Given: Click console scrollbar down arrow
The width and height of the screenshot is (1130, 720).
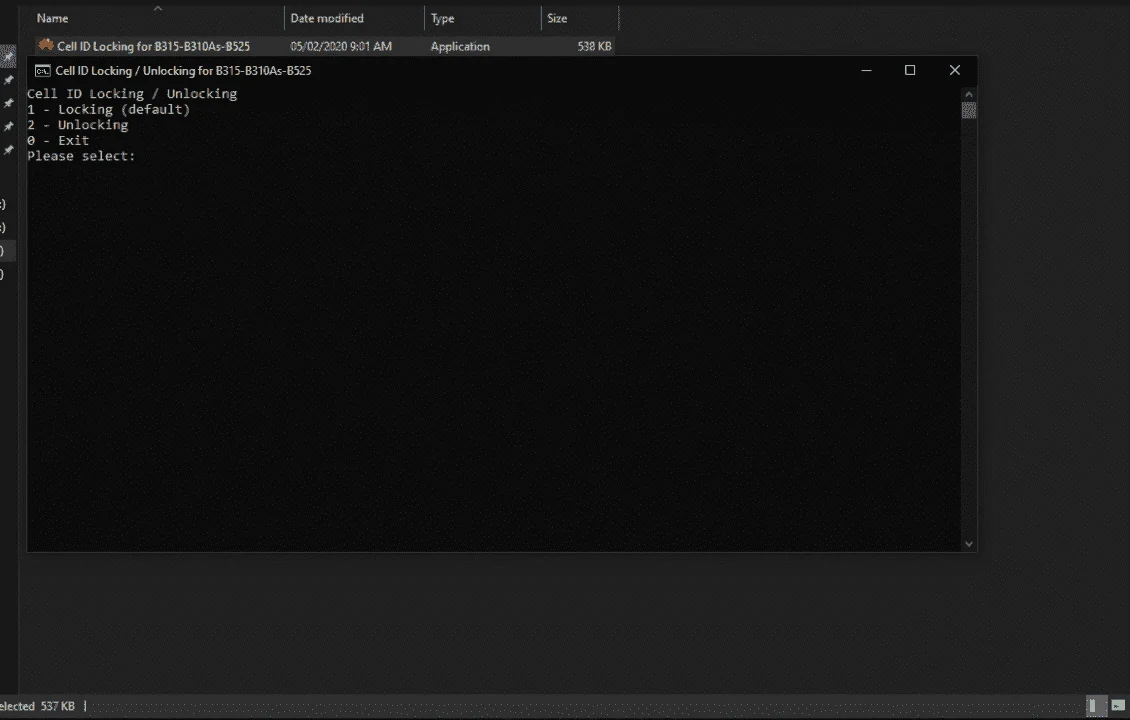Looking at the screenshot, I should pos(969,544).
